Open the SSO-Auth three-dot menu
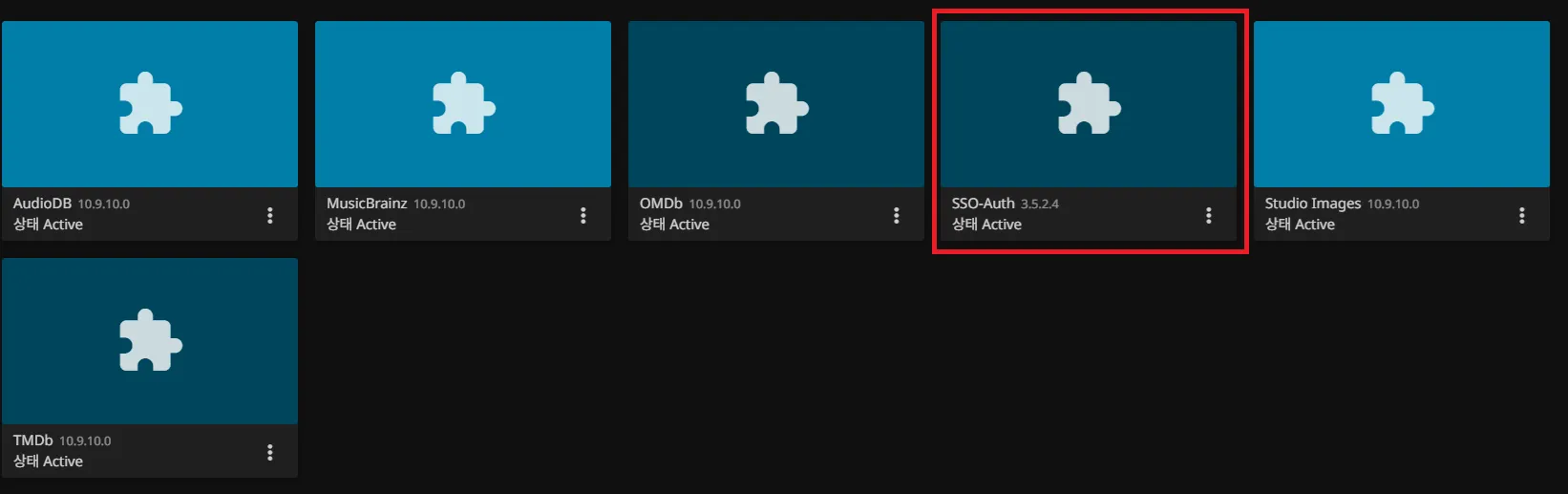Image resolution: width=1568 pixels, height=494 pixels. (1209, 215)
